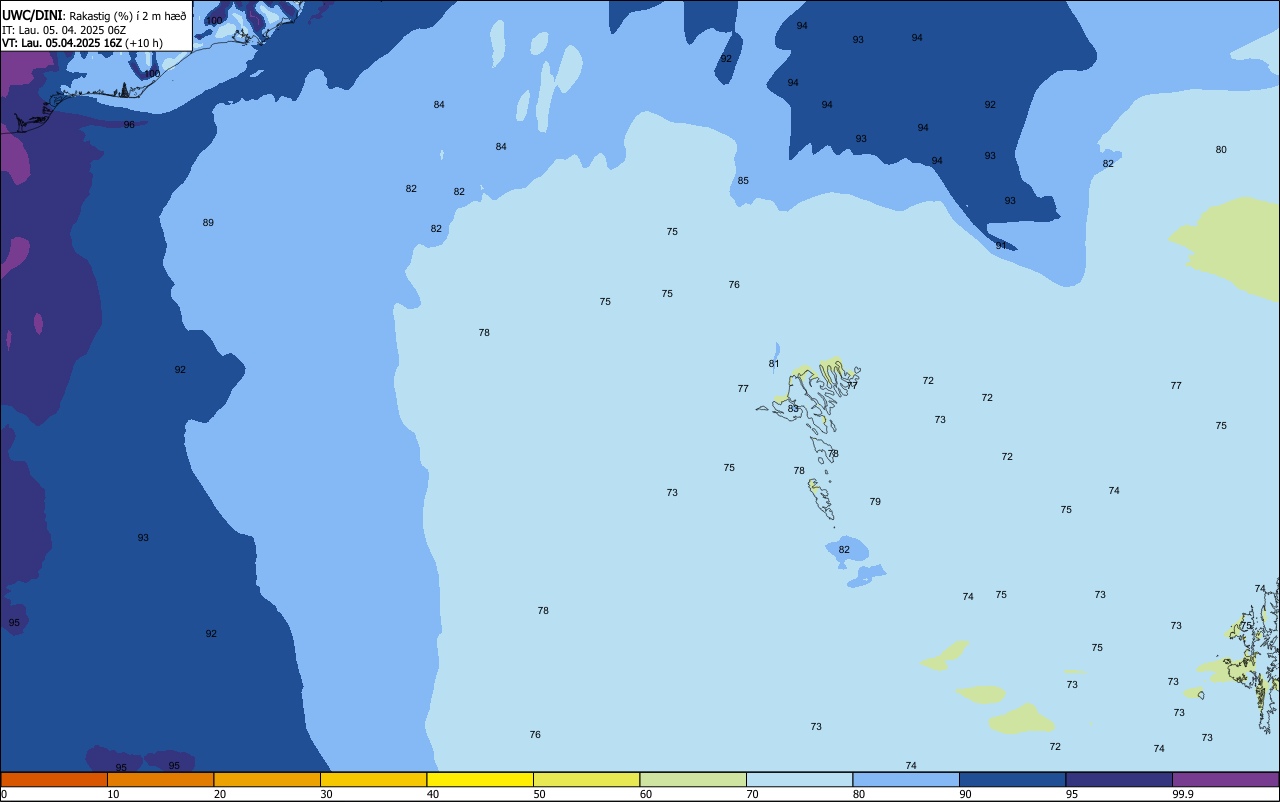Click the map value 79
1280x802 pixels.
click(x=875, y=502)
